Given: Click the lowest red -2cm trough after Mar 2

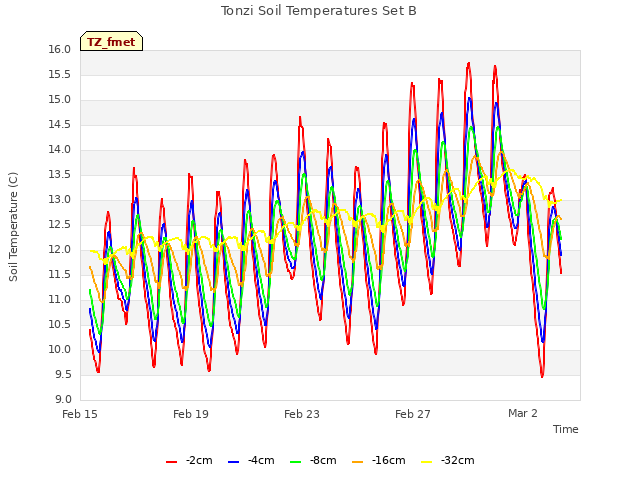Looking at the screenshot, I should 542,376.
